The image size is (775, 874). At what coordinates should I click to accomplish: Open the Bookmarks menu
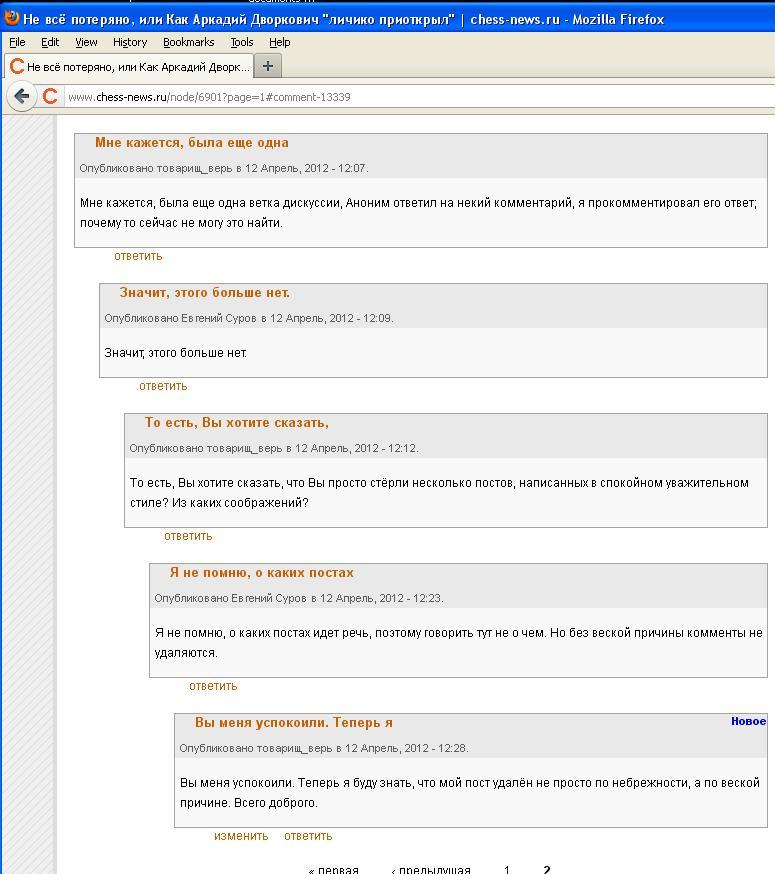pyautogui.click(x=188, y=42)
